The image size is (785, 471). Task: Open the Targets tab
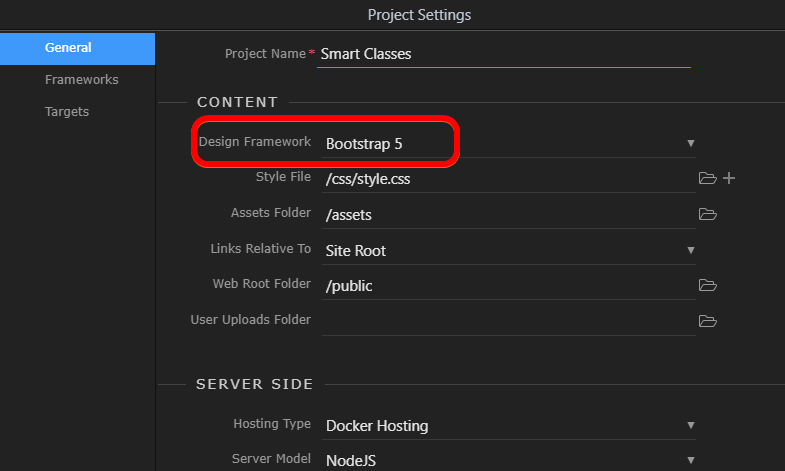click(67, 112)
